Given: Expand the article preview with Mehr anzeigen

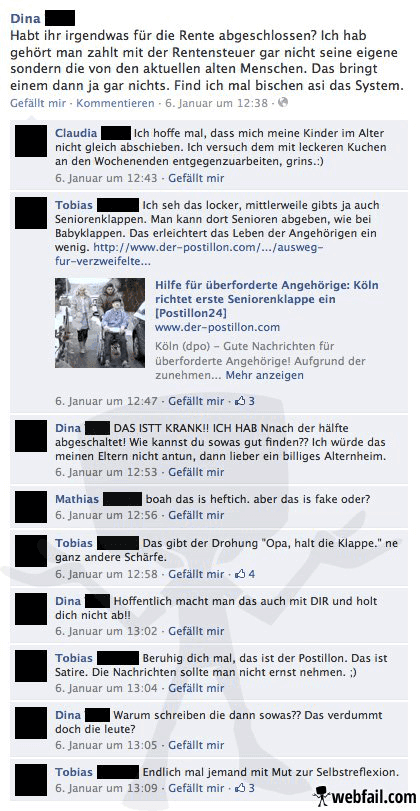Looking at the screenshot, I should pos(264,375).
